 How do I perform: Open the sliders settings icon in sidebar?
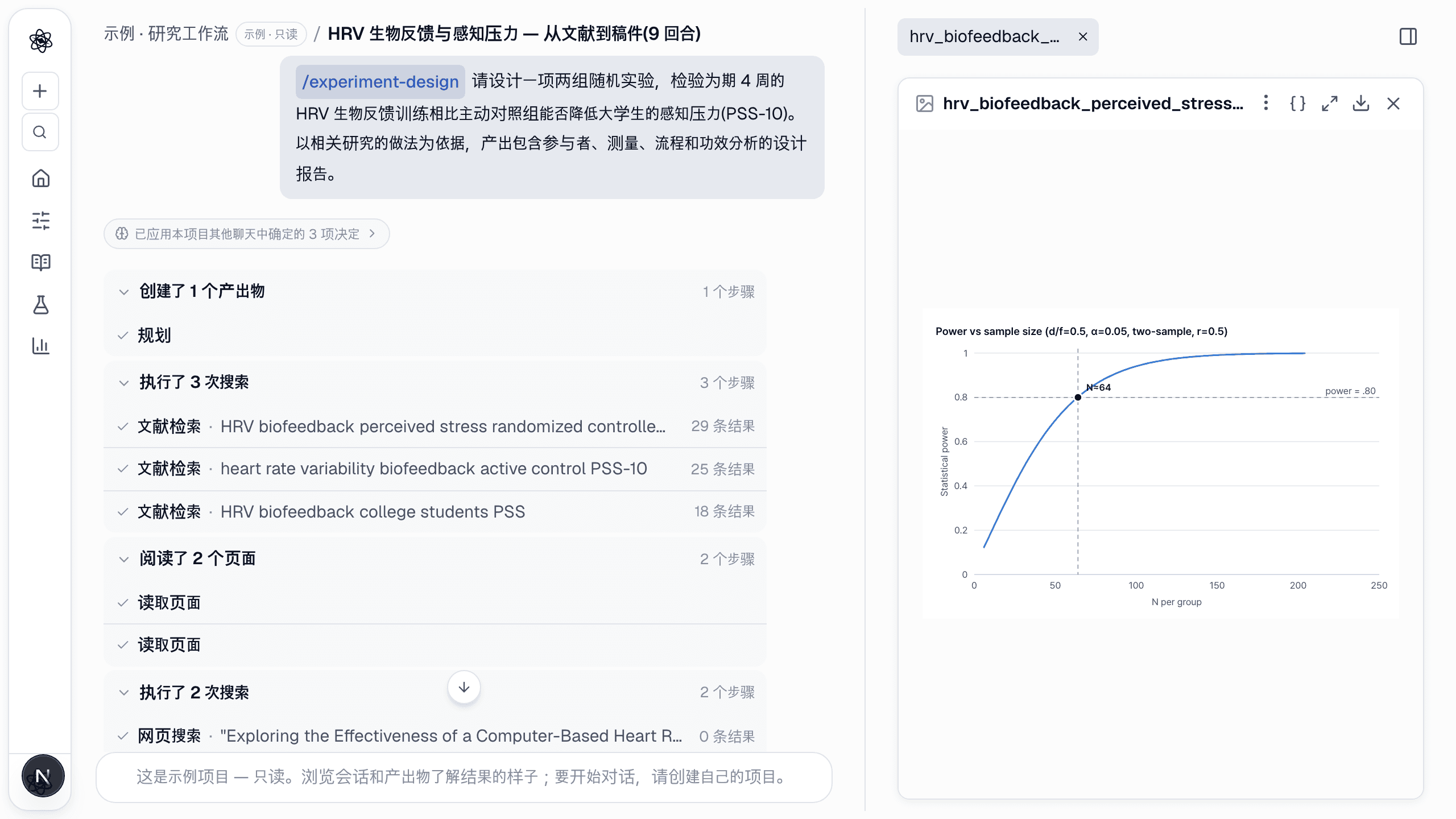[x=40, y=221]
